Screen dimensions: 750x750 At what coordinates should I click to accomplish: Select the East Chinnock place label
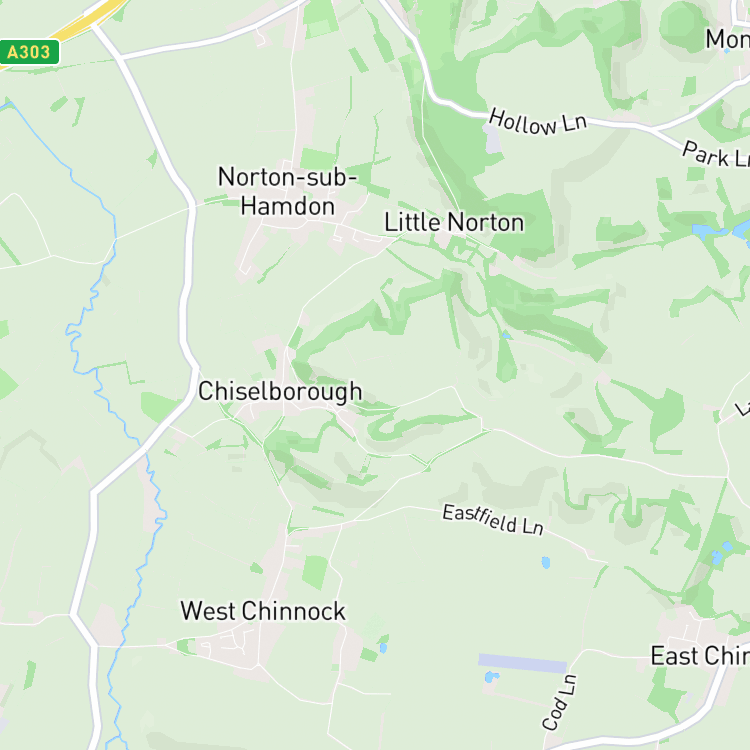[x=700, y=656]
